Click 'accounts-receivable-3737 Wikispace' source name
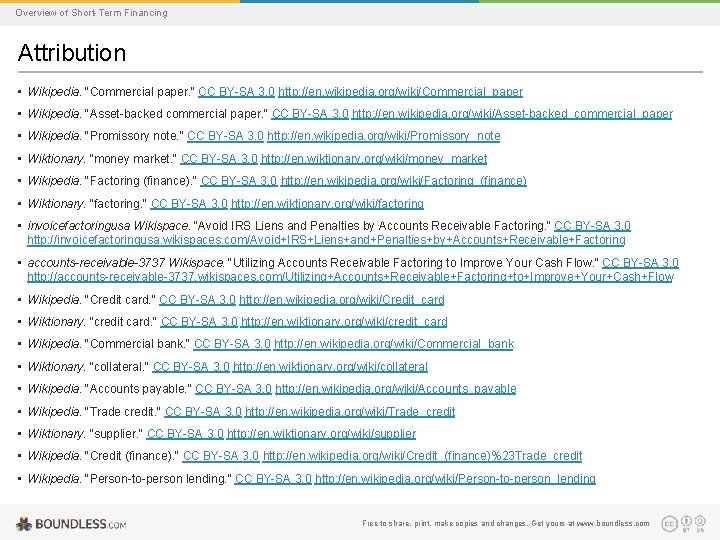This screenshot has width=720, height=540. [125, 263]
